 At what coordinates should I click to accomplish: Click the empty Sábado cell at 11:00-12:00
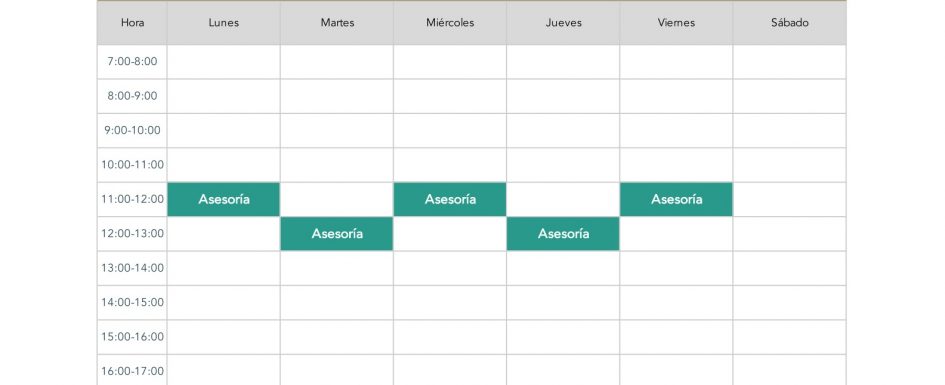[x=790, y=199]
